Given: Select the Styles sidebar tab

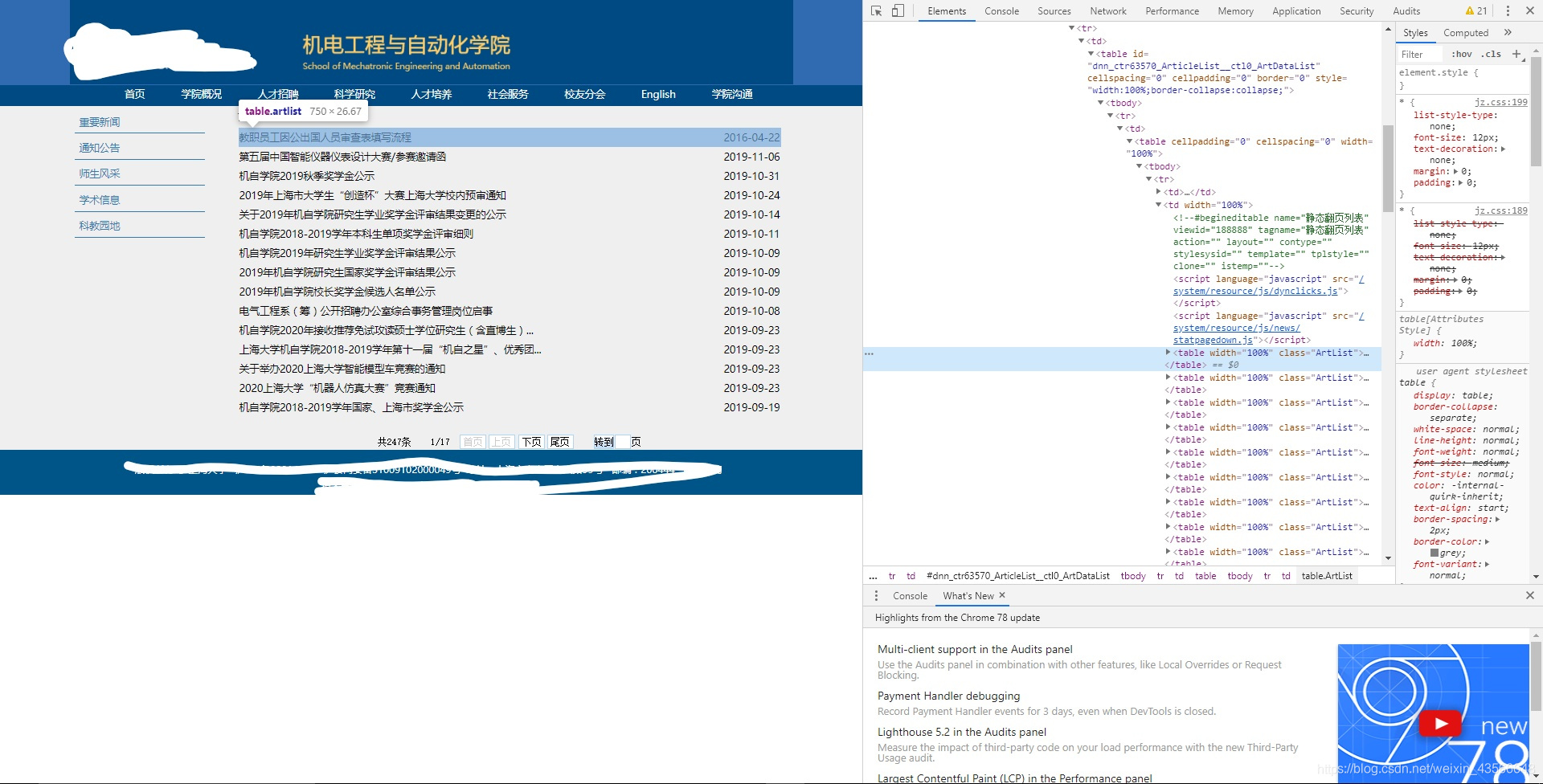Looking at the screenshot, I should (1415, 33).
